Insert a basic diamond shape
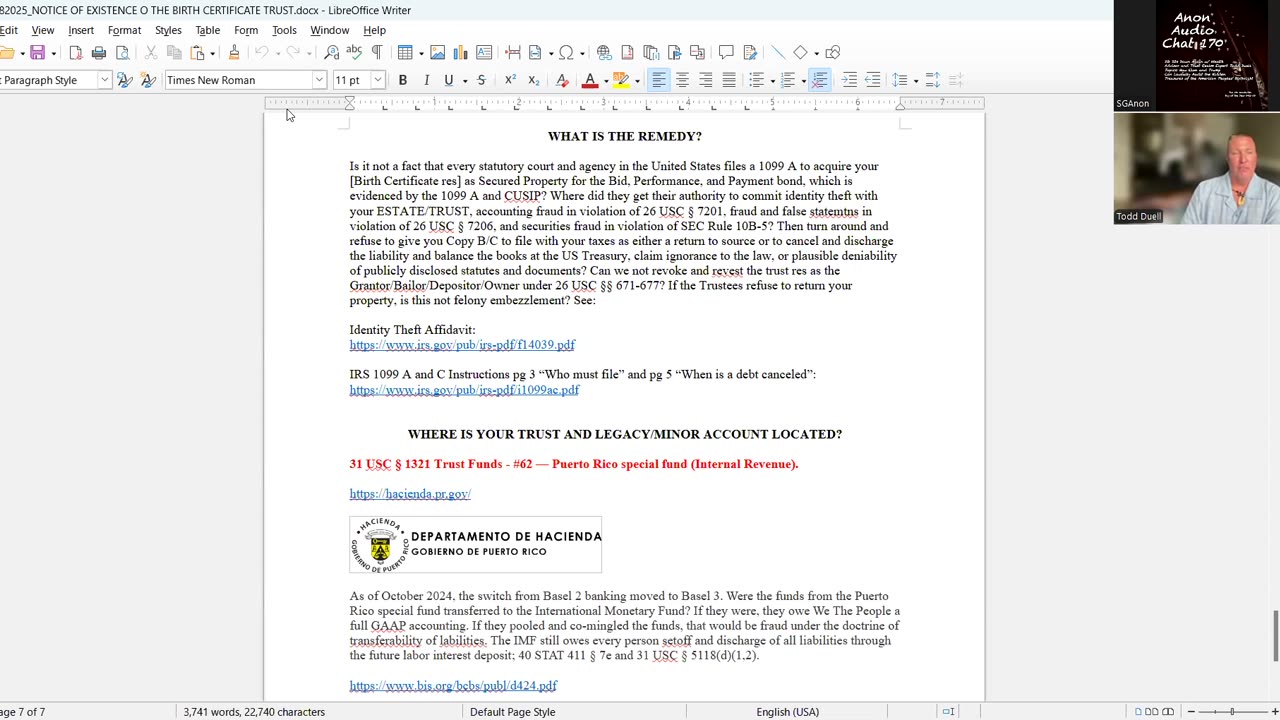This screenshot has height=720, width=1280. pos(800,53)
